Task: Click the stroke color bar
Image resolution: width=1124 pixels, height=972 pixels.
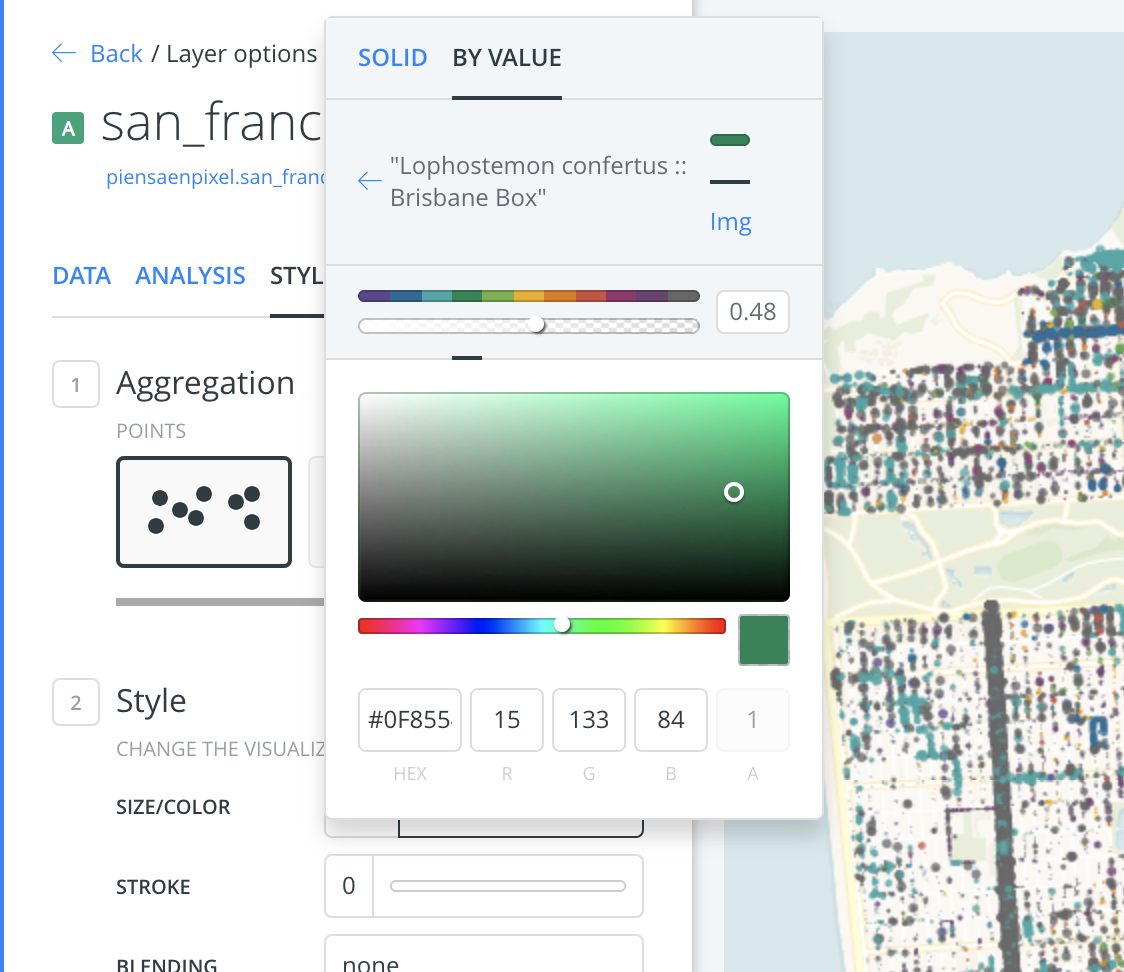Action: click(x=508, y=886)
